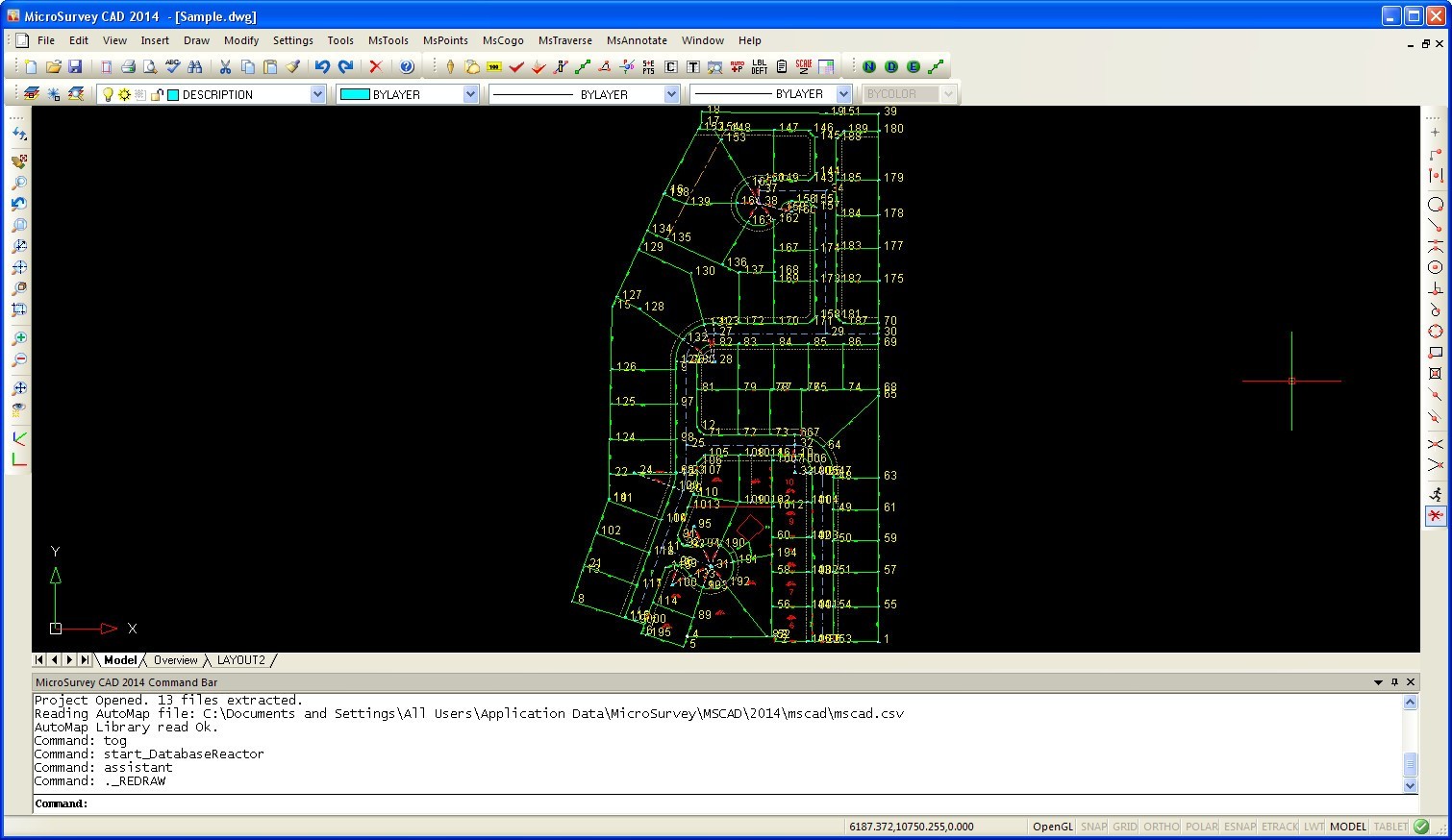Viewport: 1452px width, 840px height.
Task: Click the S+E PTS toolbar icon
Action: click(x=648, y=66)
